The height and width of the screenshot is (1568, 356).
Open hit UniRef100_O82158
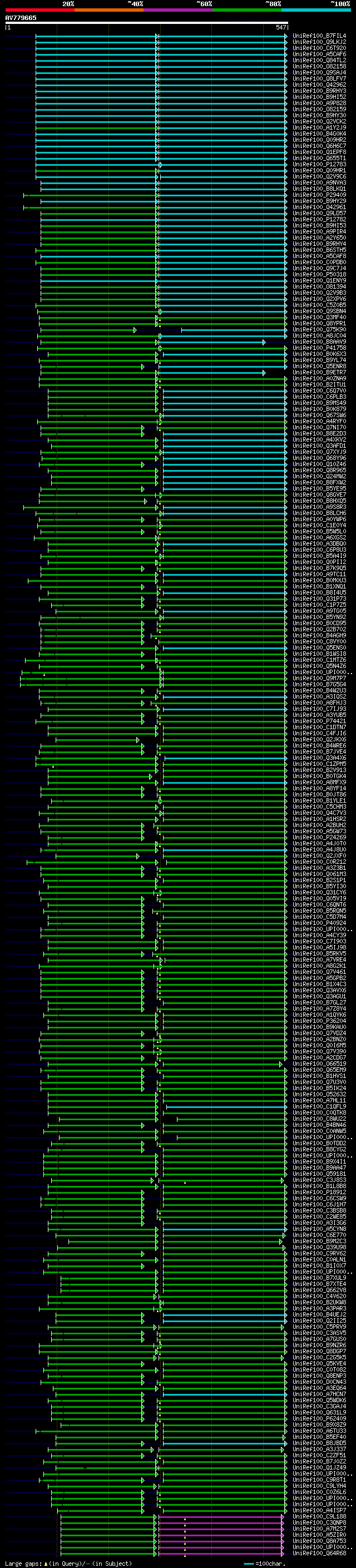click(319, 66)
